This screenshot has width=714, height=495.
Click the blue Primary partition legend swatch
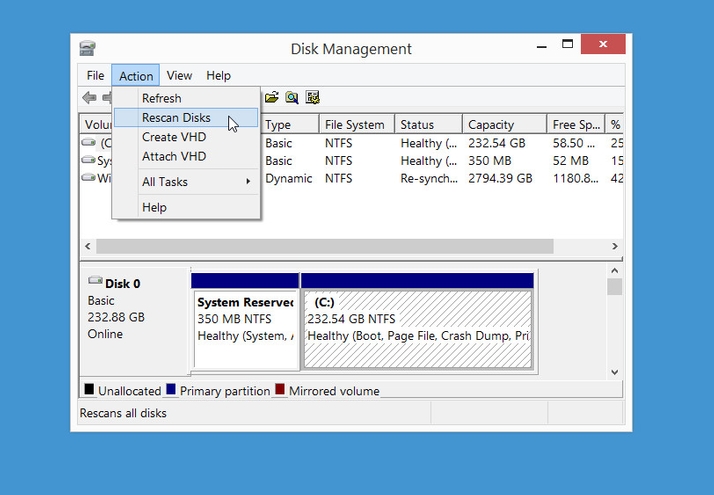(x=171, y=390)
